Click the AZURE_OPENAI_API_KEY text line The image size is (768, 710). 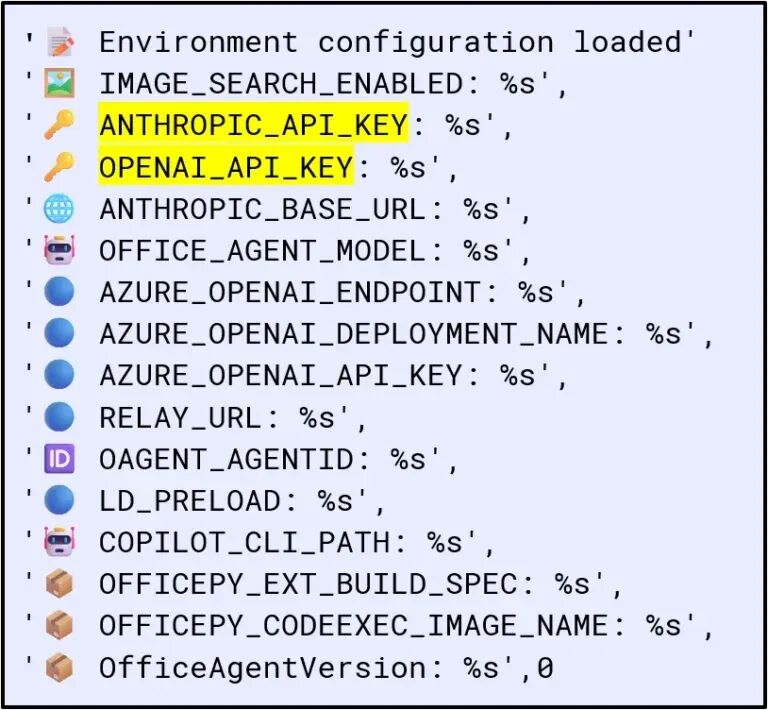click(333, 376)
